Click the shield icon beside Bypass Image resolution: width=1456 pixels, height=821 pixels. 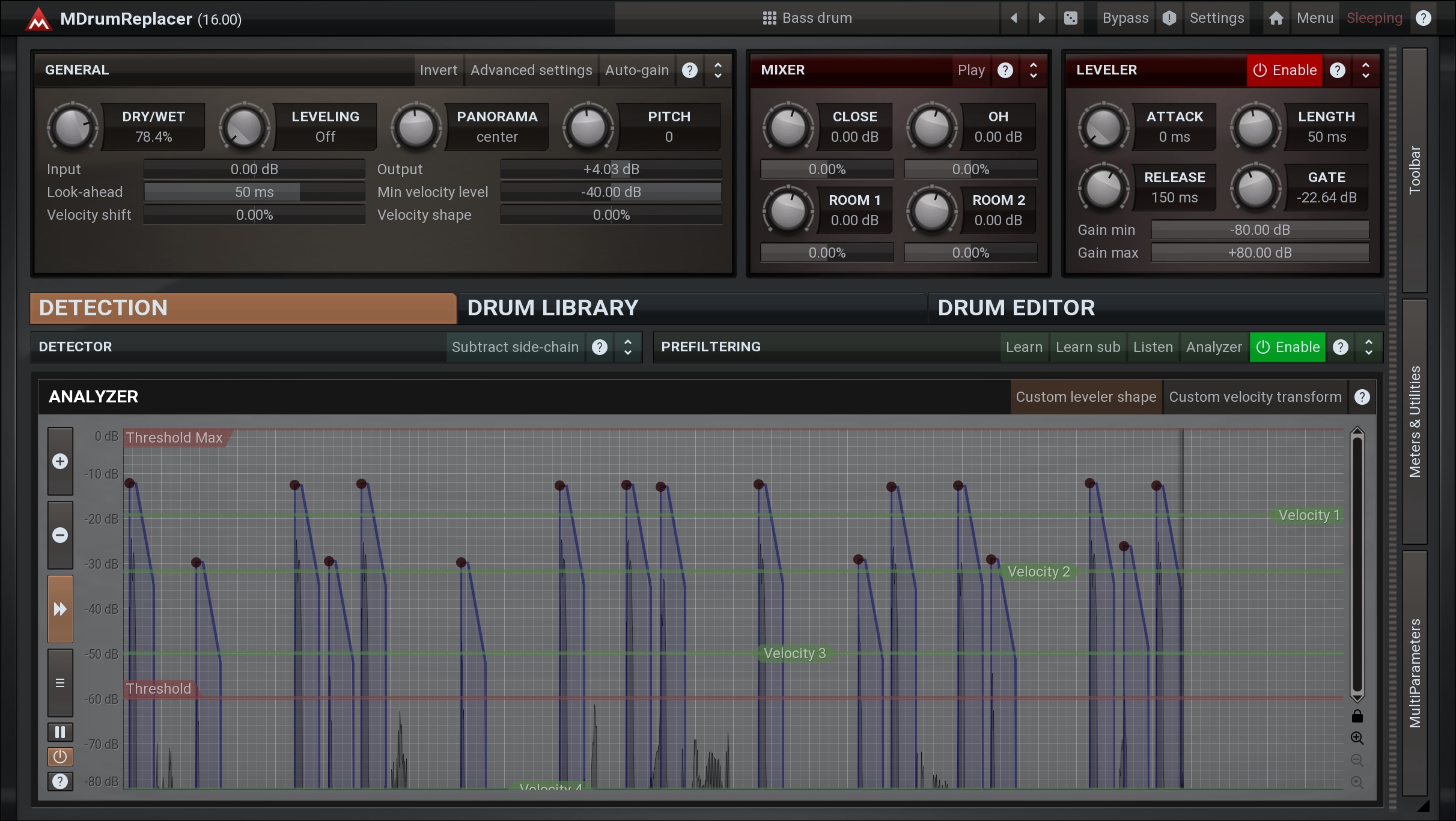(1169, 18)
